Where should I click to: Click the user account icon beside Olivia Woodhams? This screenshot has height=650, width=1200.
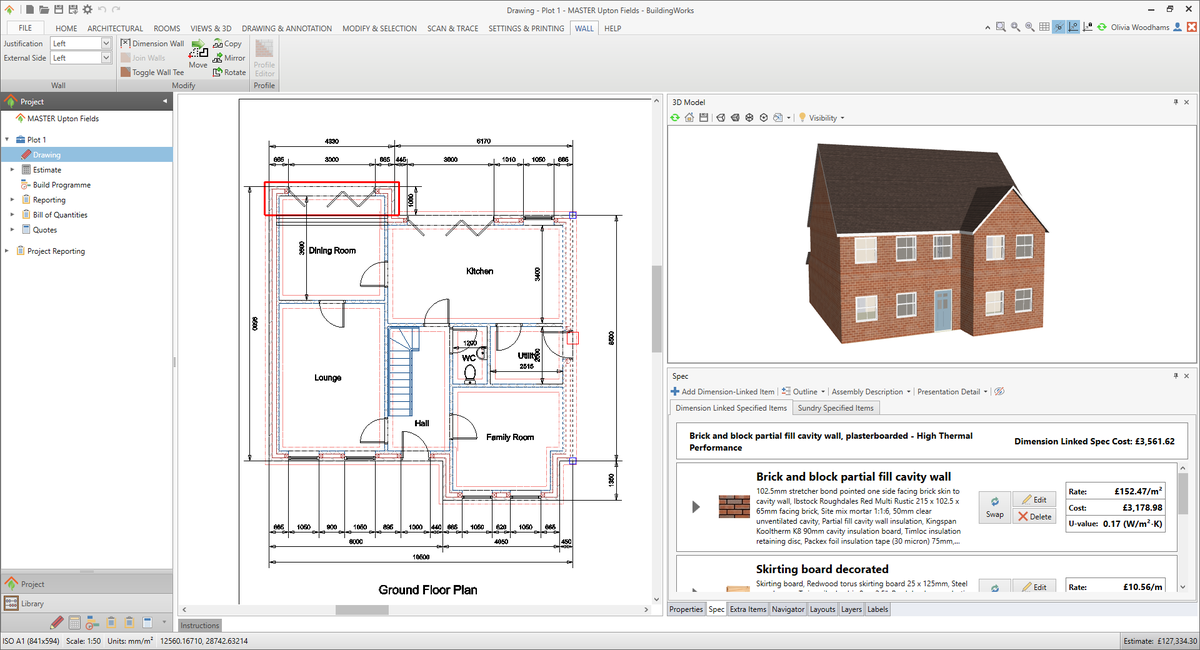tap(1178, 28)
